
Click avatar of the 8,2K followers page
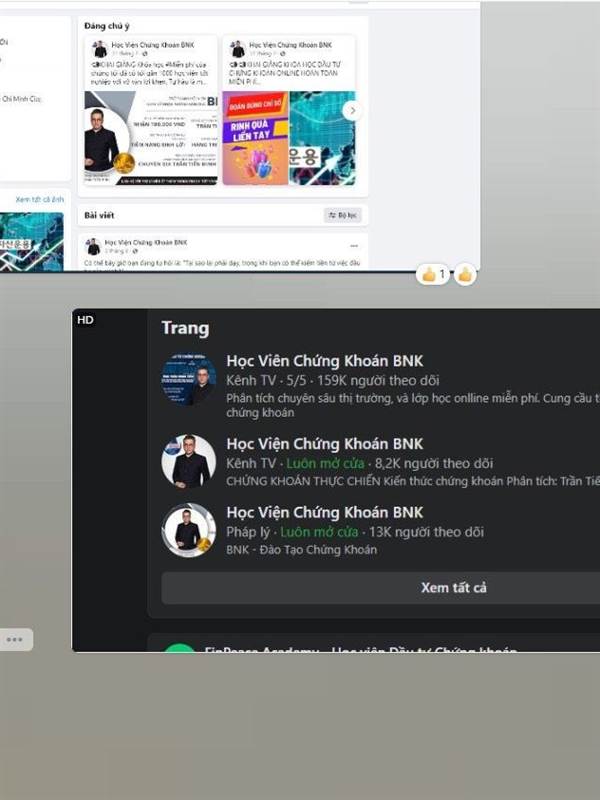189,461
